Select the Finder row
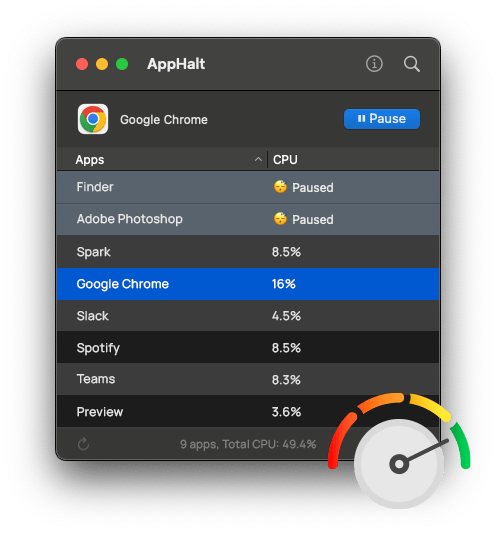This screenshot has height=534, width=496. pos(248,187)
